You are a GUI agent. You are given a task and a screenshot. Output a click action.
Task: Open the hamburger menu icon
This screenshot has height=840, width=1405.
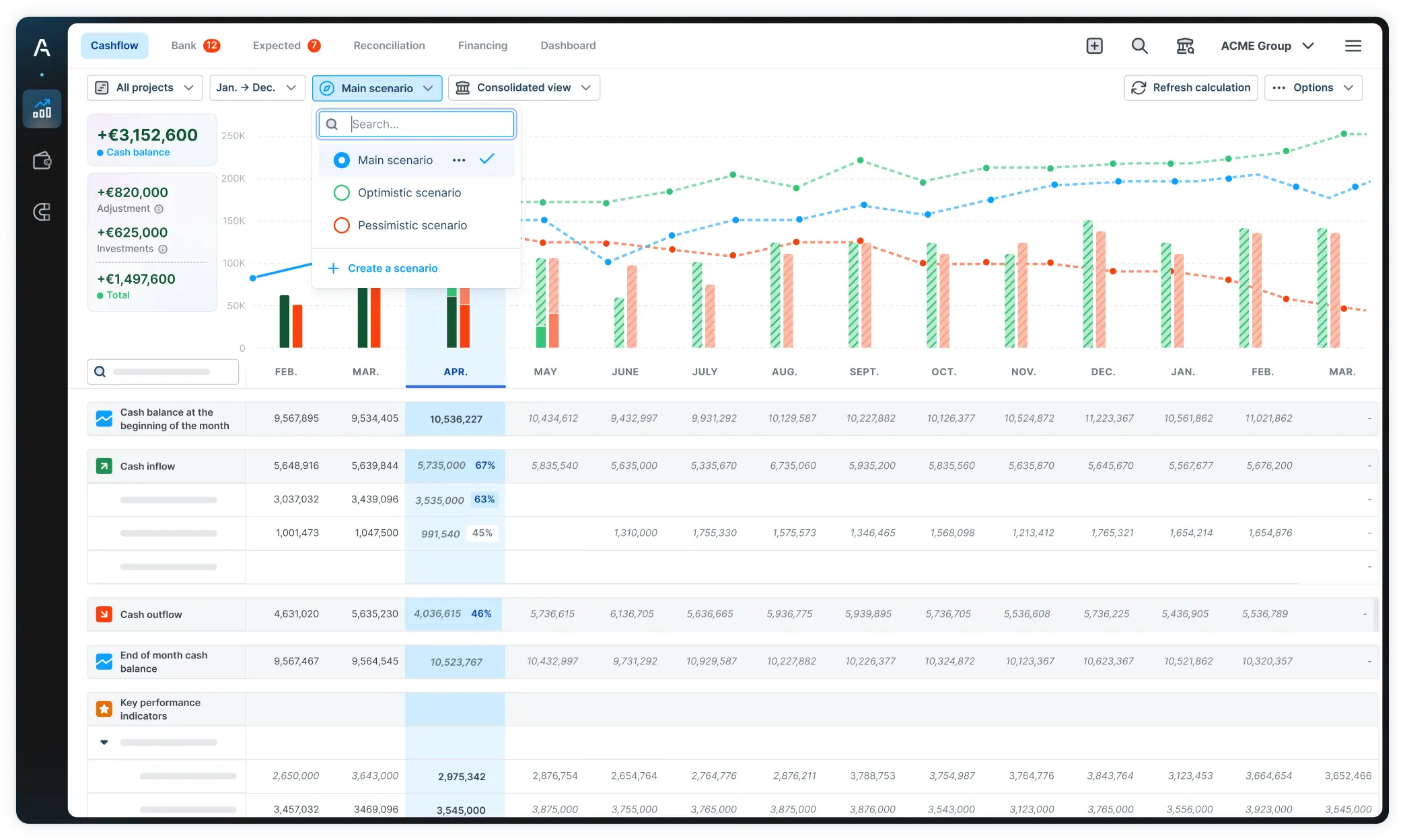click(x=1353, y=46)
